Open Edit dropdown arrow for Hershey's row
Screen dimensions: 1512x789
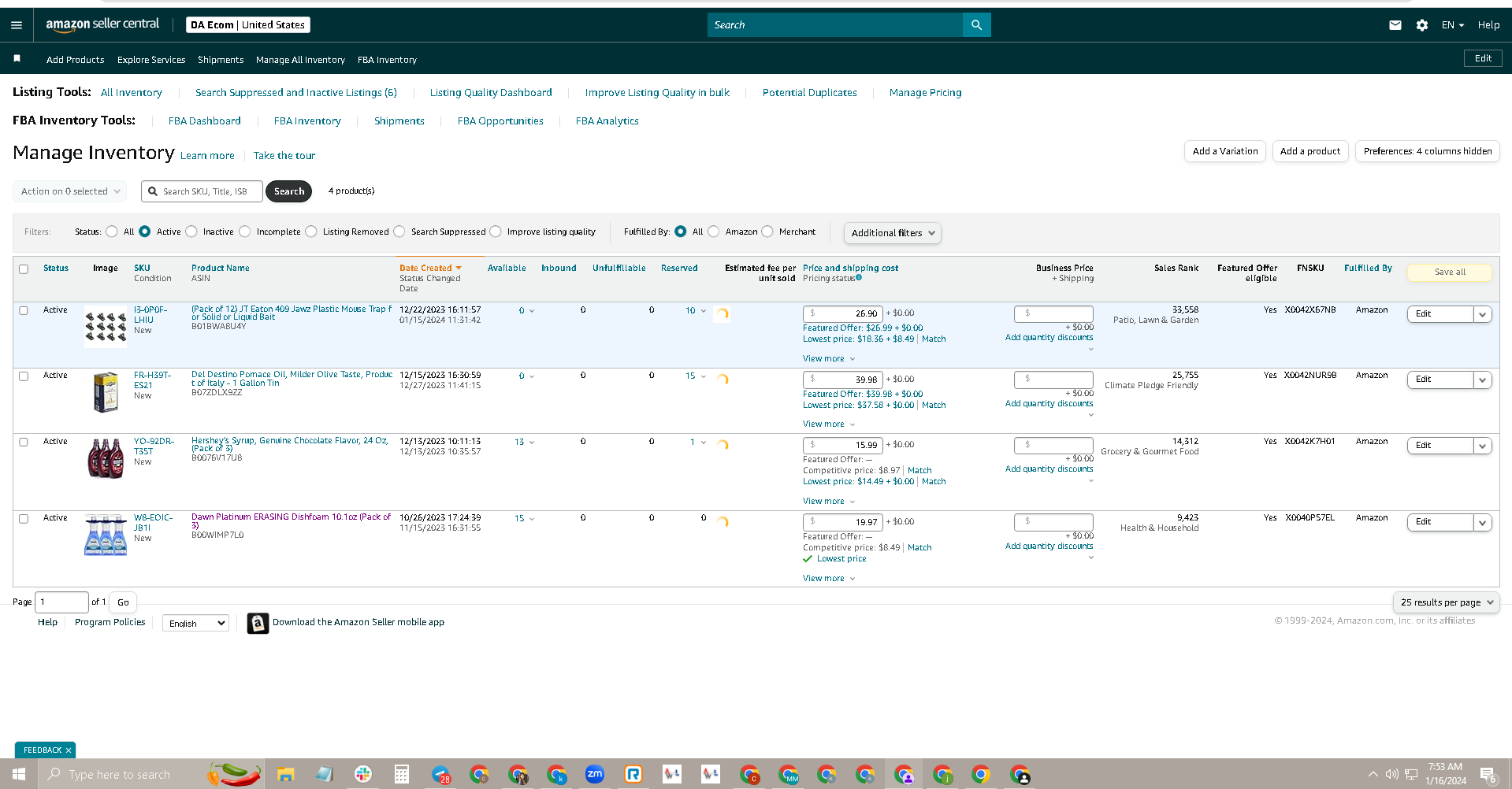tap(1482, 446)
